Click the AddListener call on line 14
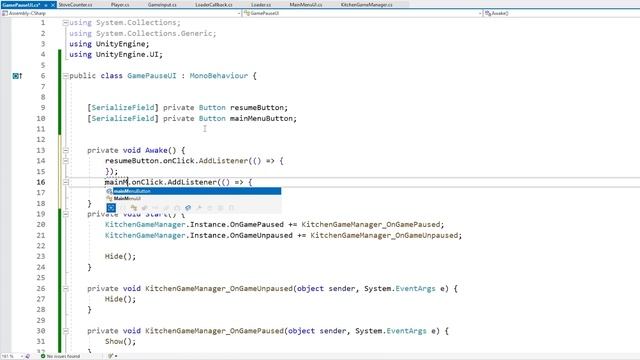The width and height of the screenshot is (640, 360). pos(223,161)
